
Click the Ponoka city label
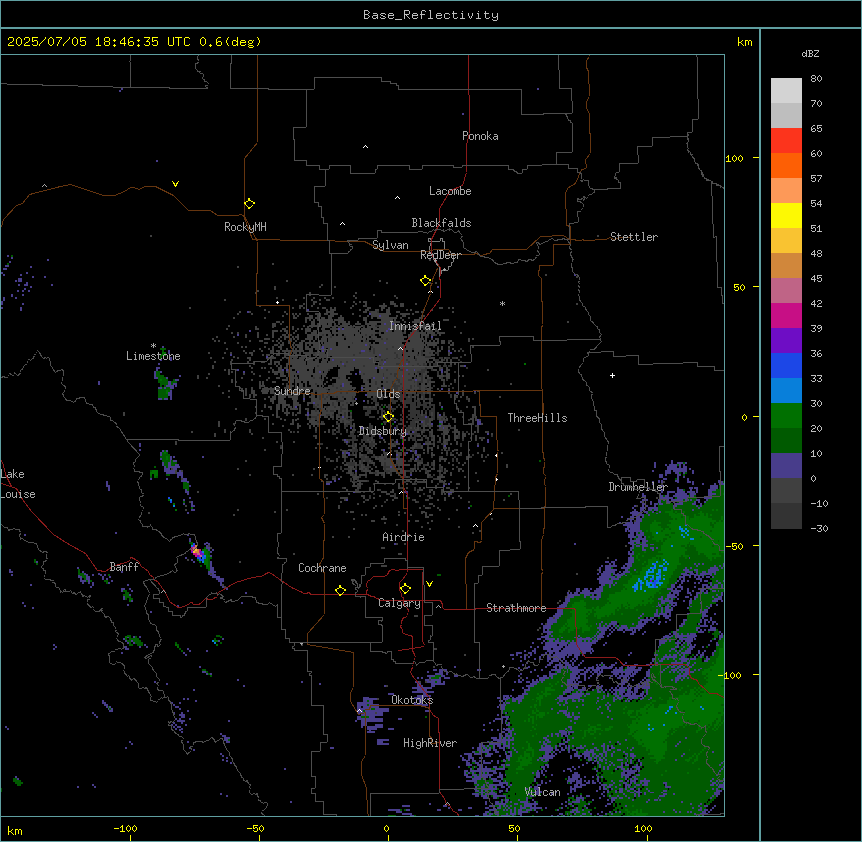[480, 136]
